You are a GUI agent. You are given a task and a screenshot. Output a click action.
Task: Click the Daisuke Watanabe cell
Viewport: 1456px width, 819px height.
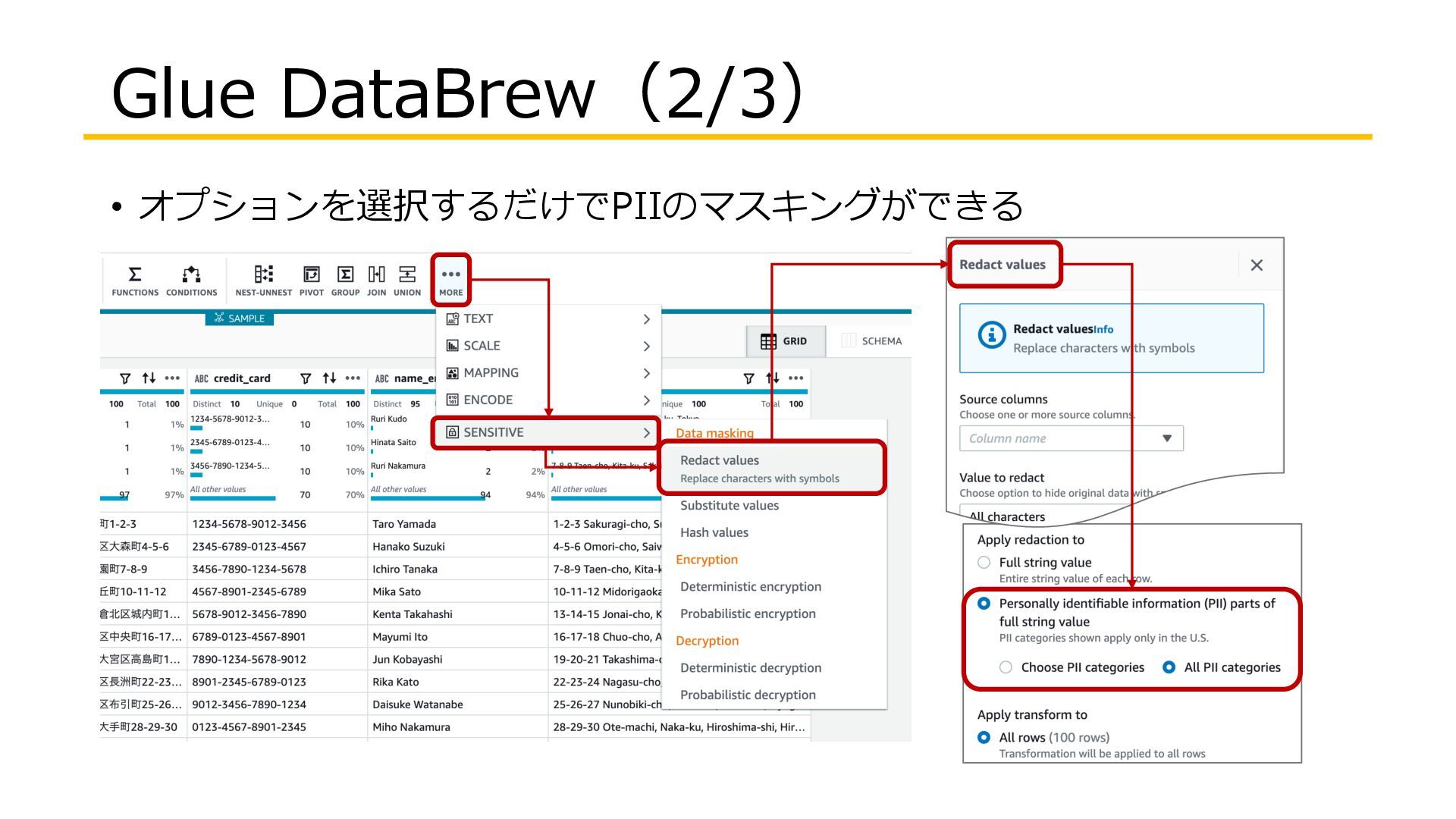458,704
